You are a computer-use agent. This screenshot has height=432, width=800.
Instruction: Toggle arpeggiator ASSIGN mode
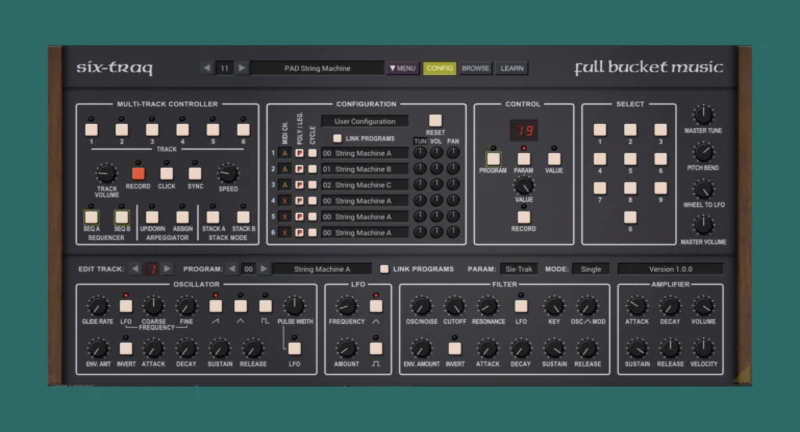pos(182,217)
